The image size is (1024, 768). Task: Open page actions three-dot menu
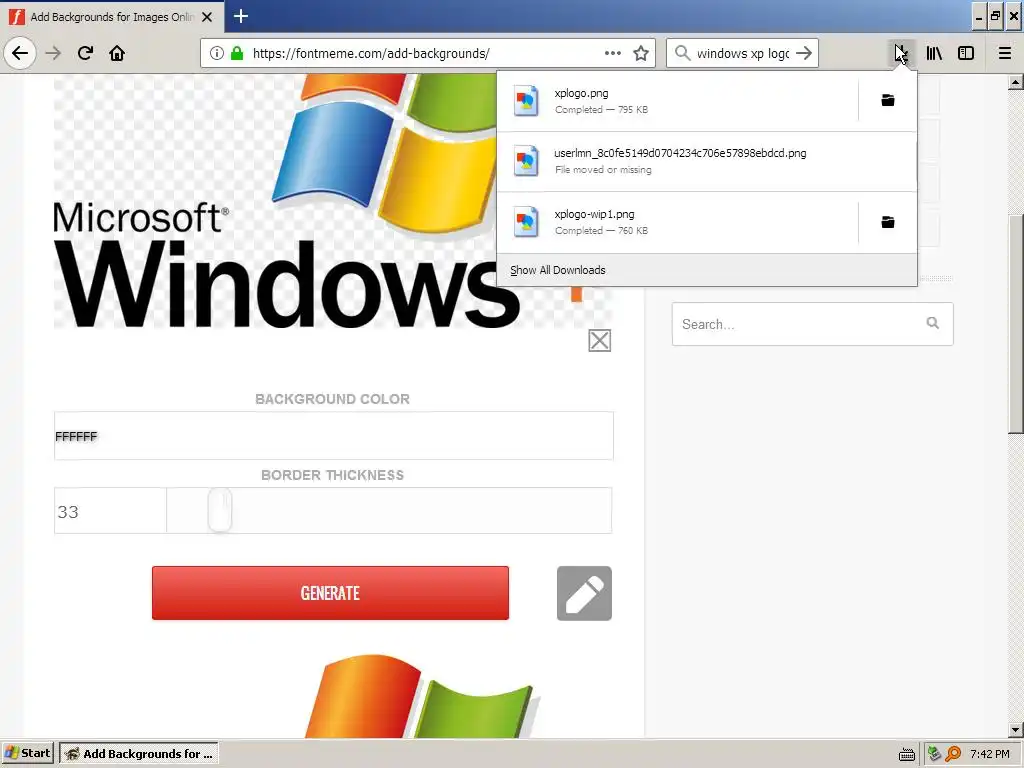613,53
